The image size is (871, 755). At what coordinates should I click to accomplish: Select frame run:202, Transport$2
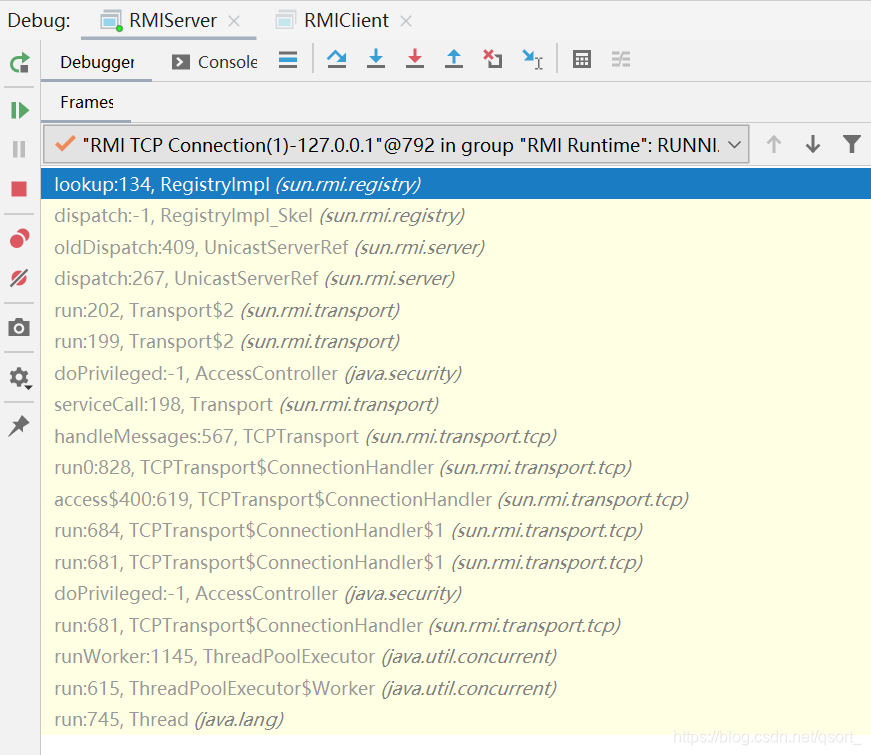coord(455,310)
